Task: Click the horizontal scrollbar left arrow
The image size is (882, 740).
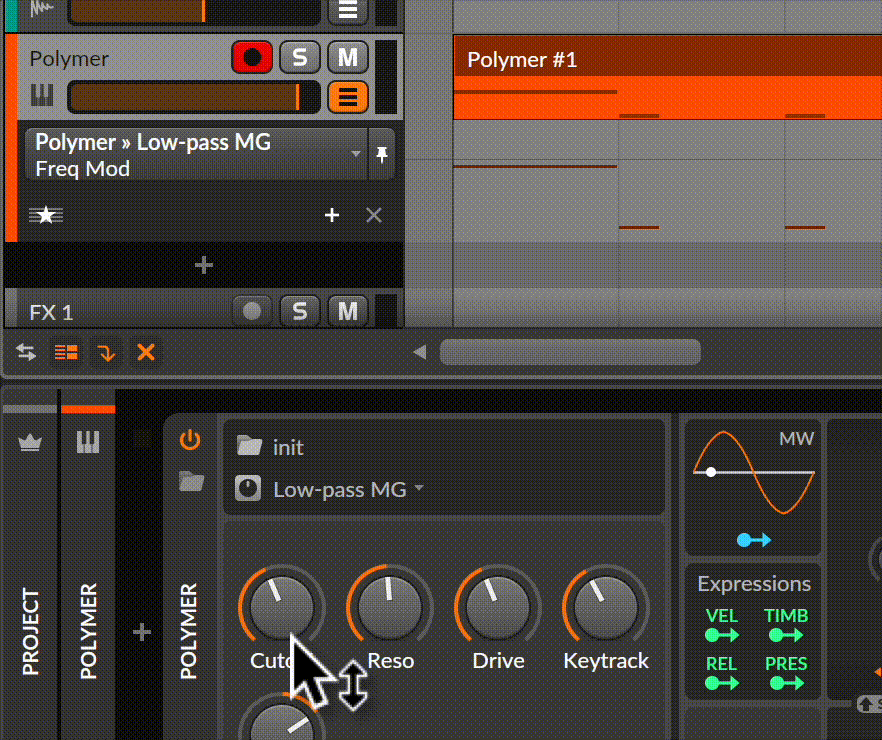Action: [x=420, y=353]
